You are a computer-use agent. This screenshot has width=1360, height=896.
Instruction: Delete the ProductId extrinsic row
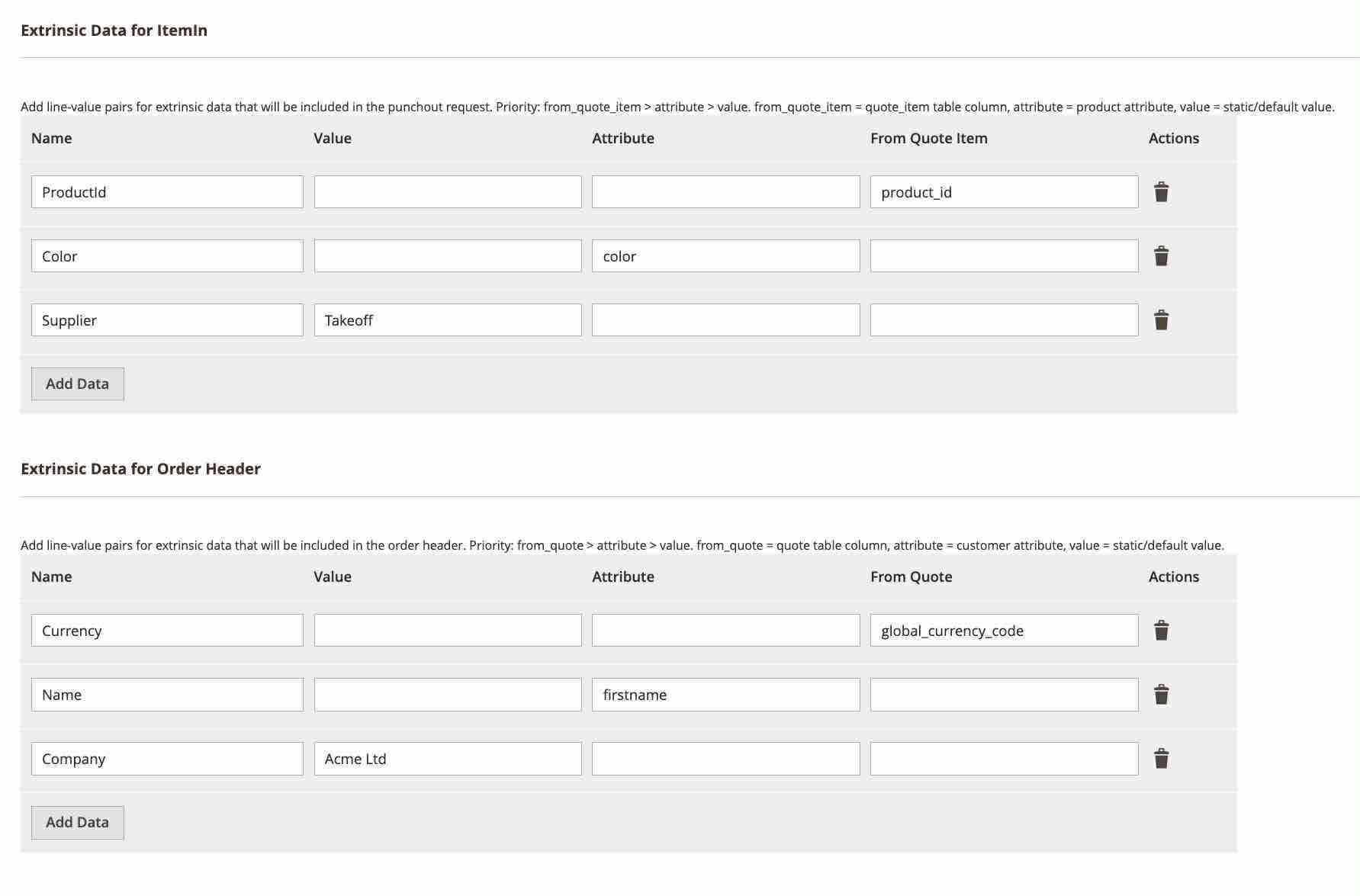pyautogui.click(x=1161, y=192)
